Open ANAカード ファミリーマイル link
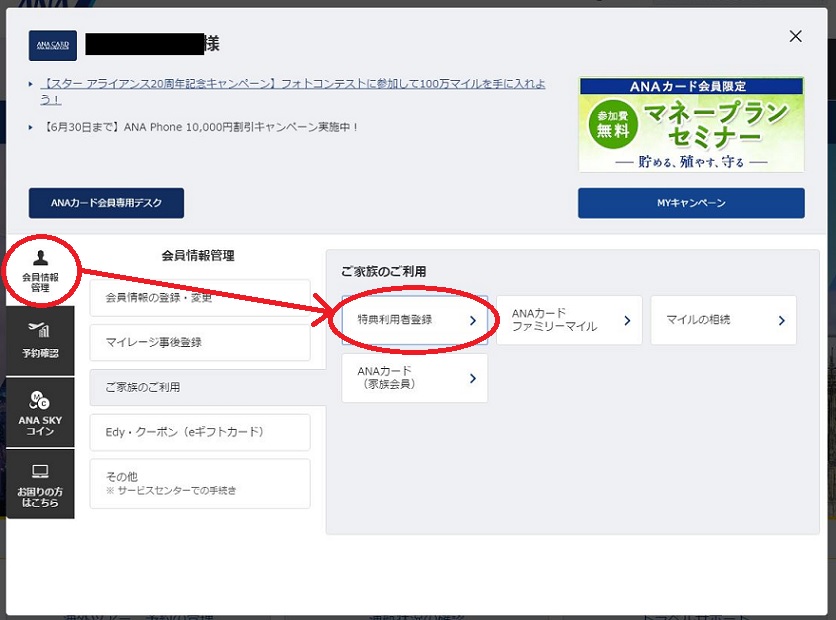836x620 pixels. click(x=569, y=320)
